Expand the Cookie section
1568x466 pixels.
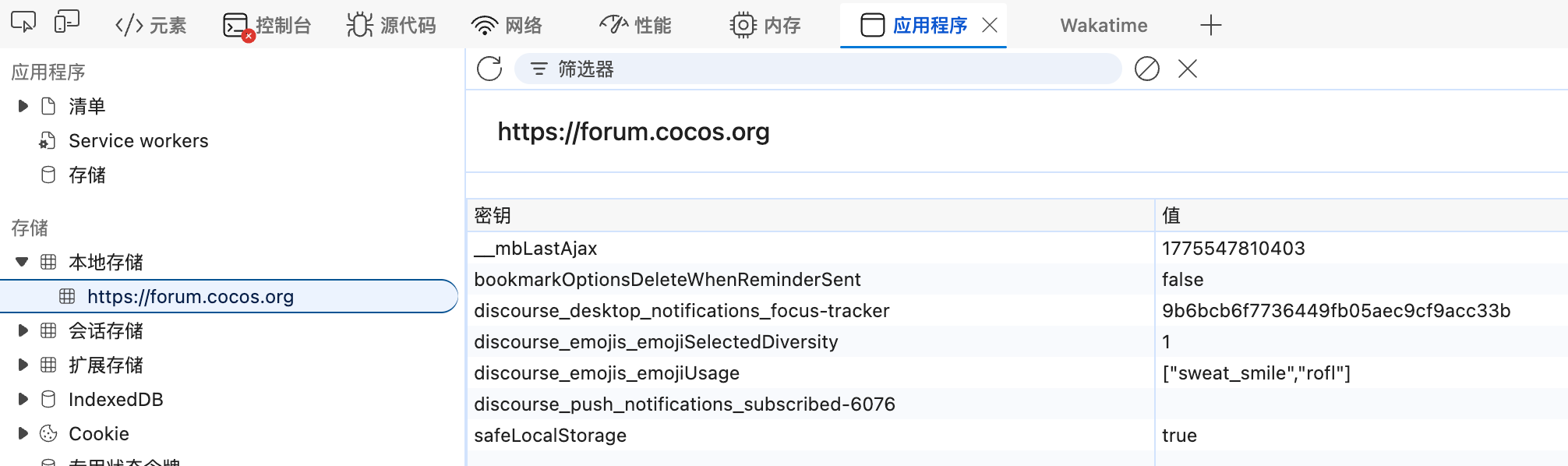coord(23,434)
